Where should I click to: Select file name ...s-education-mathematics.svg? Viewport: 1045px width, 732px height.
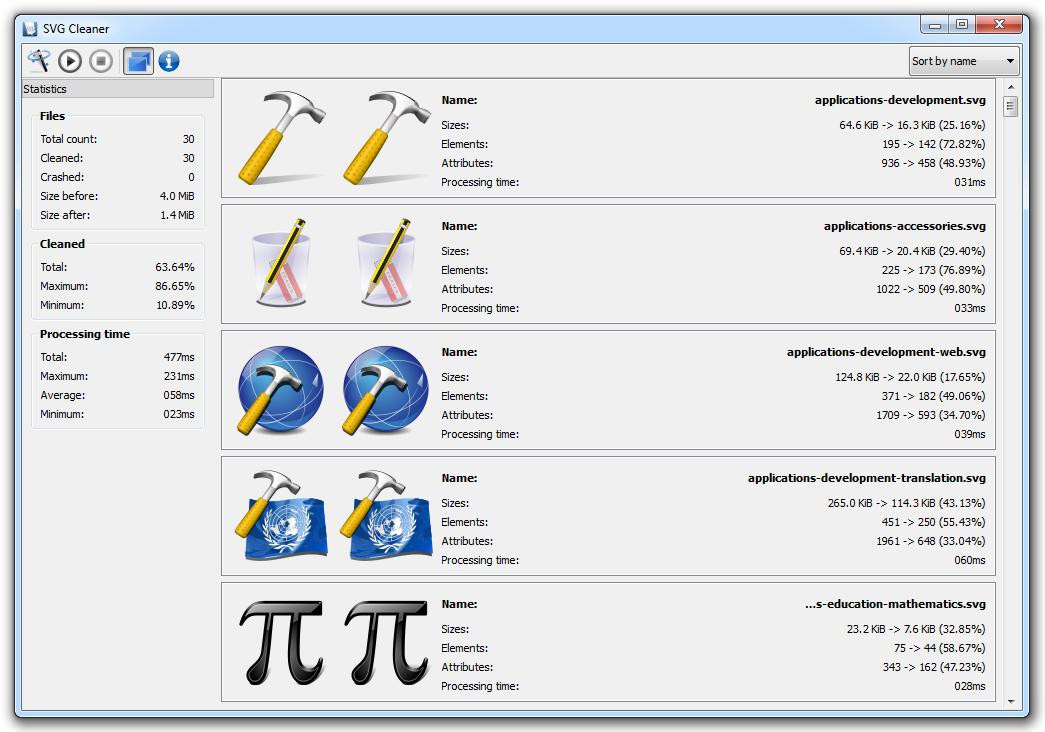click(895, 604)
